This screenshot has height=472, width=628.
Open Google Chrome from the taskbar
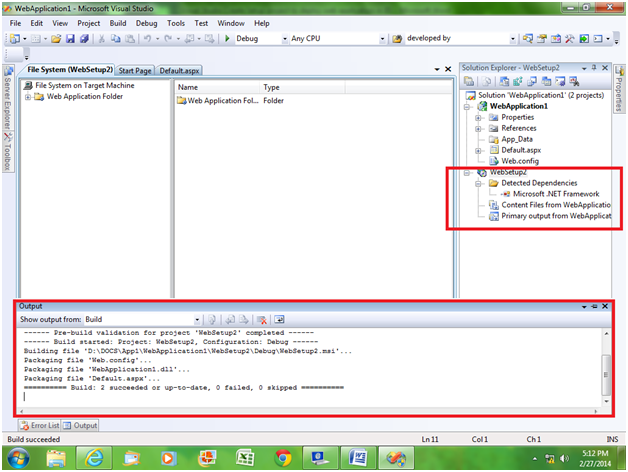pos(283,458)
